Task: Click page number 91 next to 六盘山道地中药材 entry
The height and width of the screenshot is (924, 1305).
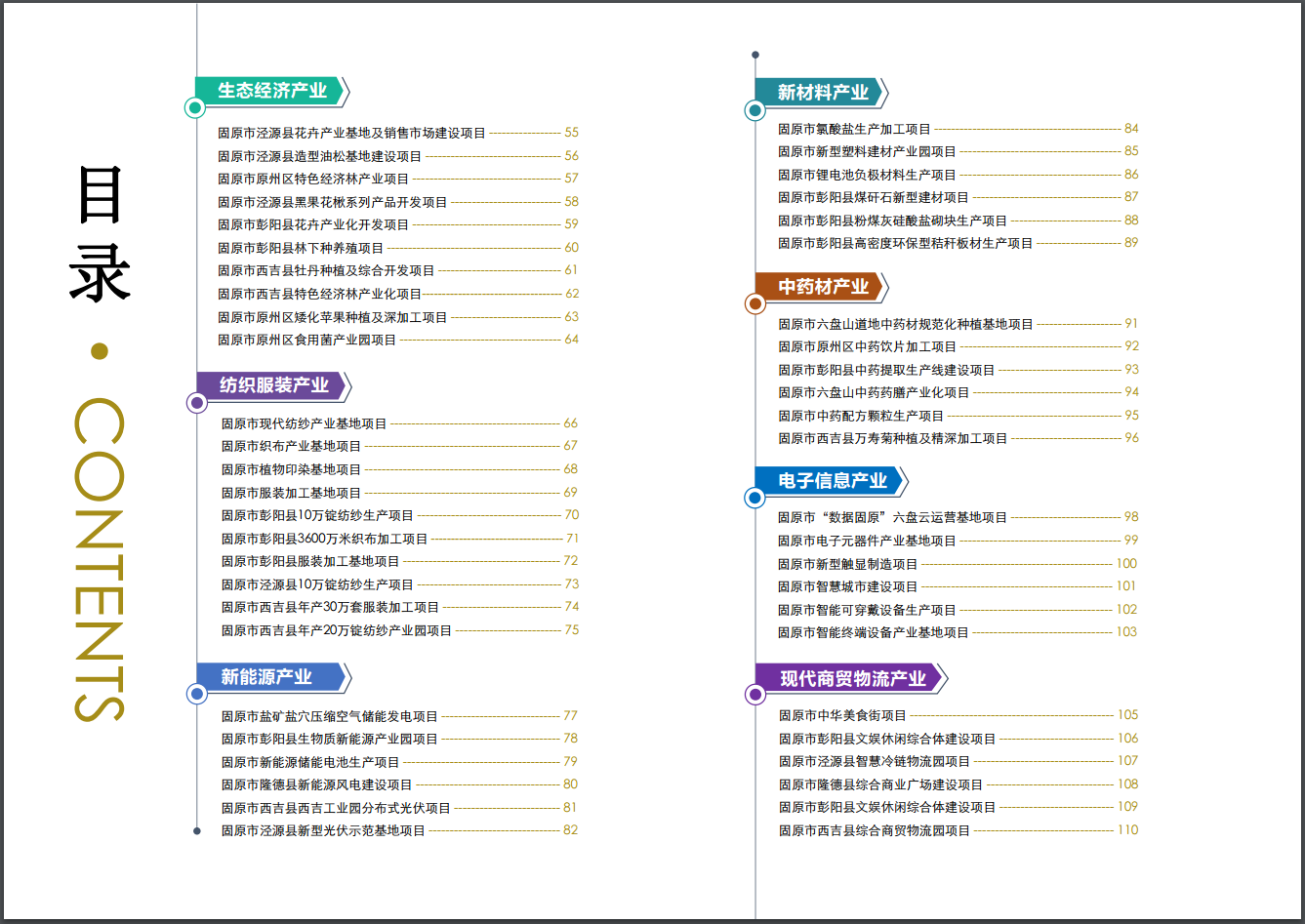Action: point(1131,324)
